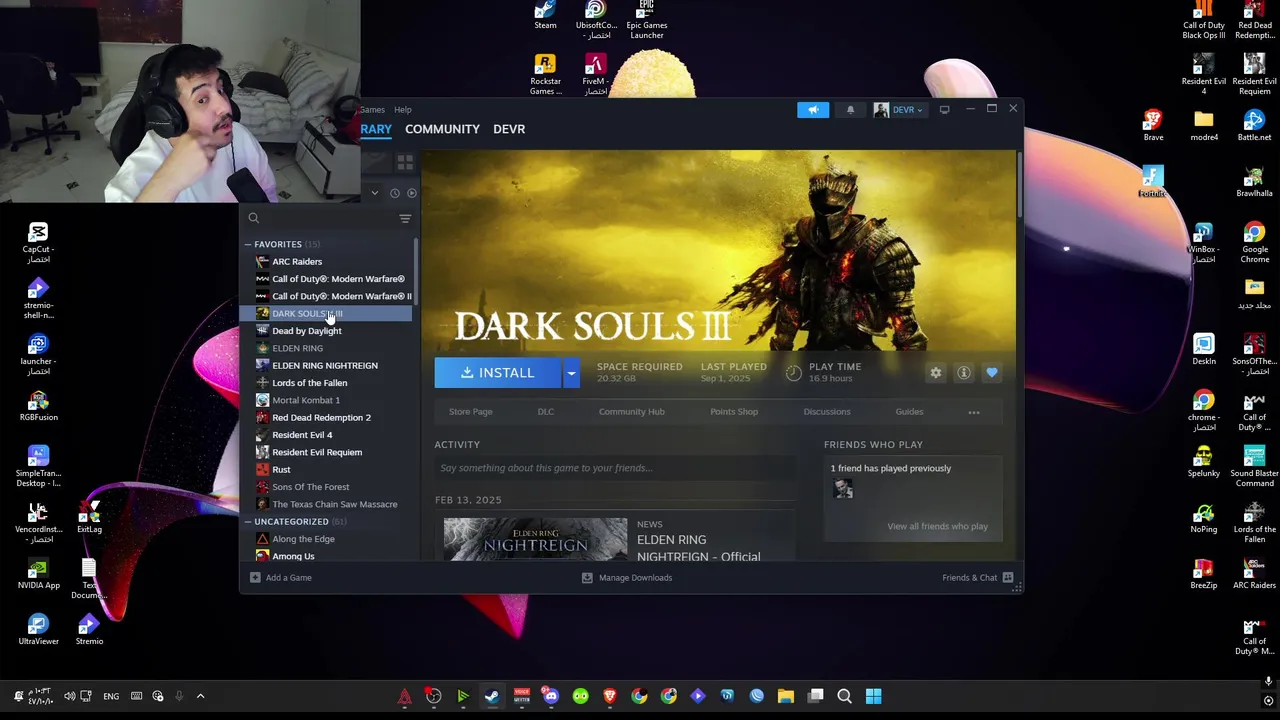Select Resident Evil 4 in library
The height and width of the screenshot is (720, 1280).
(302, 435)
